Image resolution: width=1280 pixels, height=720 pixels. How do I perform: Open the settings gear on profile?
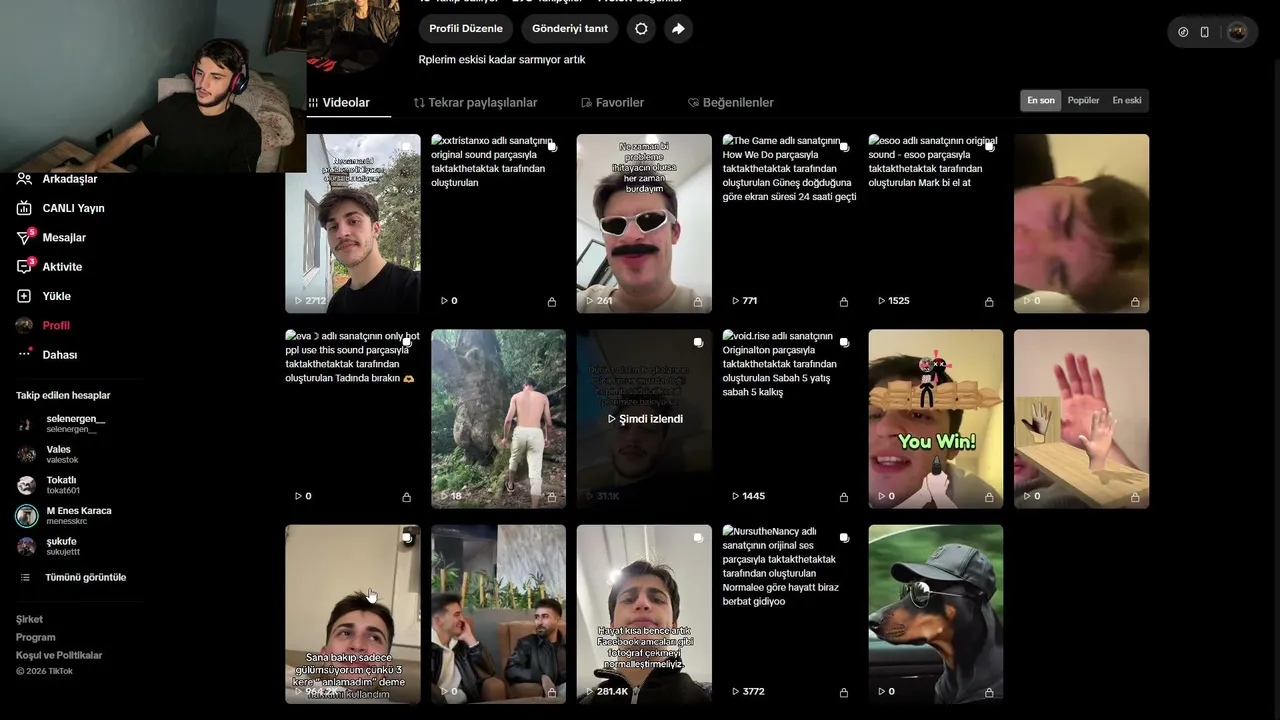click(641, 29)
